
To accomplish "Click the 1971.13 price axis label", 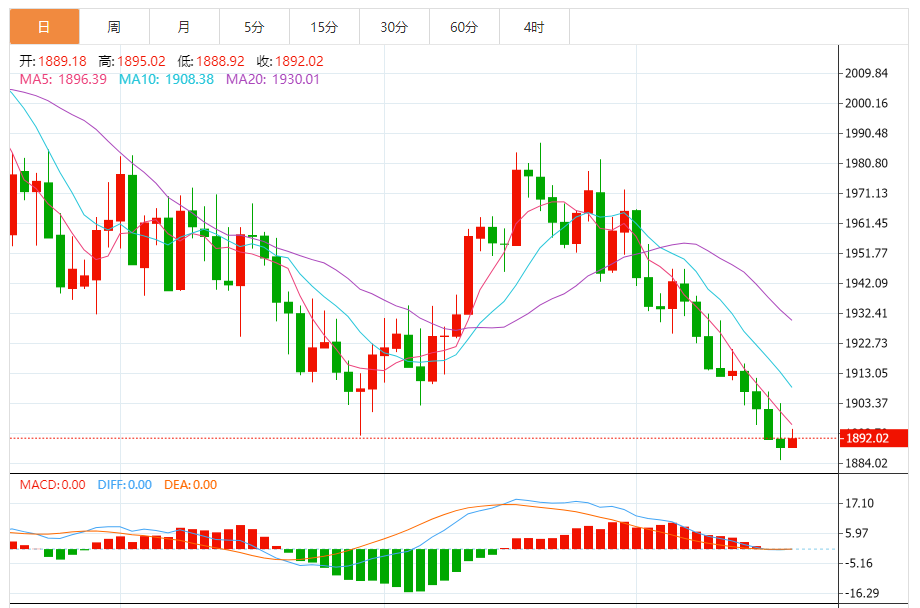I will 866,193.
